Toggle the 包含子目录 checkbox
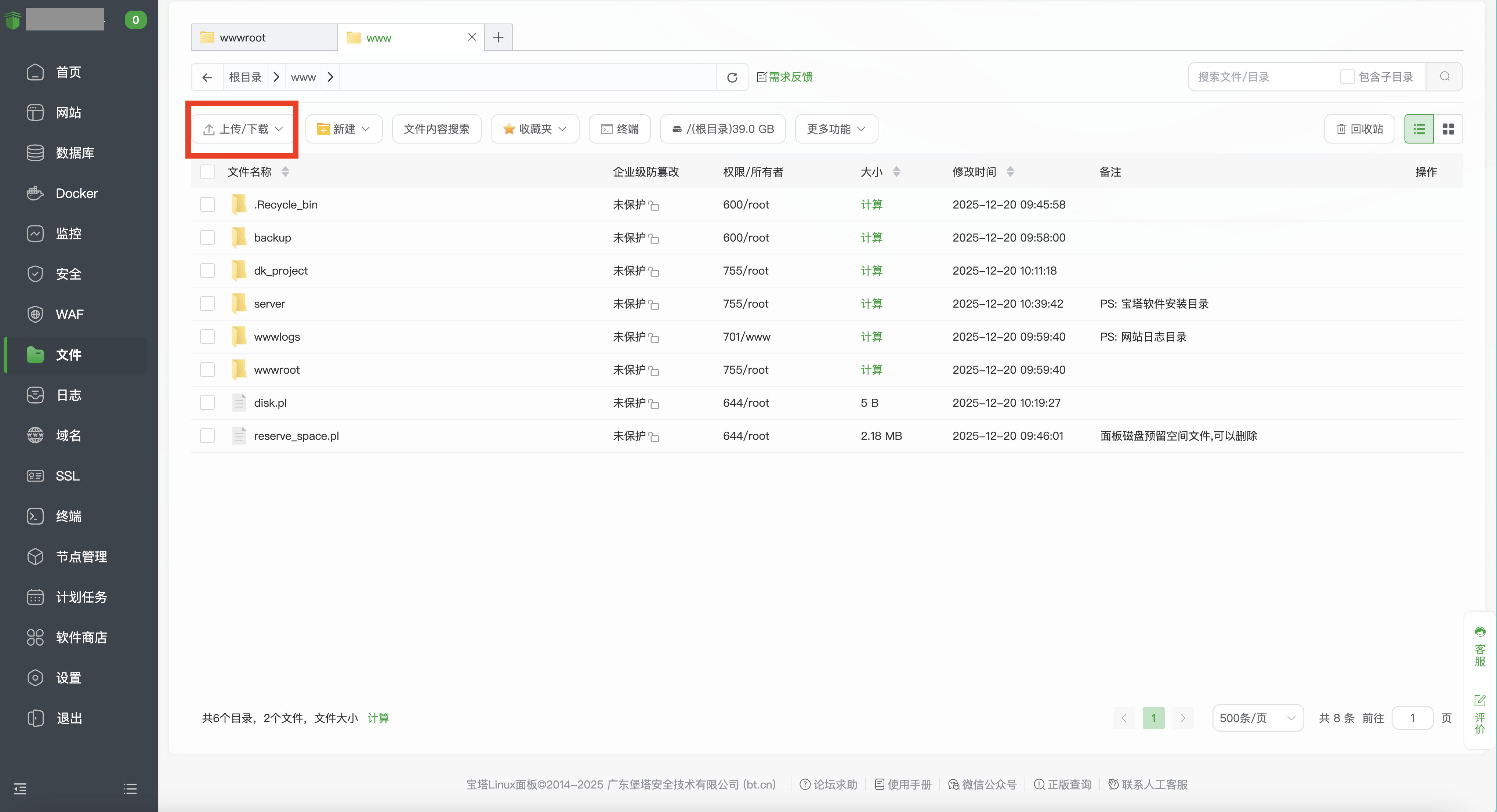Screen dimensions: 1497x812 click(x=1347, y=77)
